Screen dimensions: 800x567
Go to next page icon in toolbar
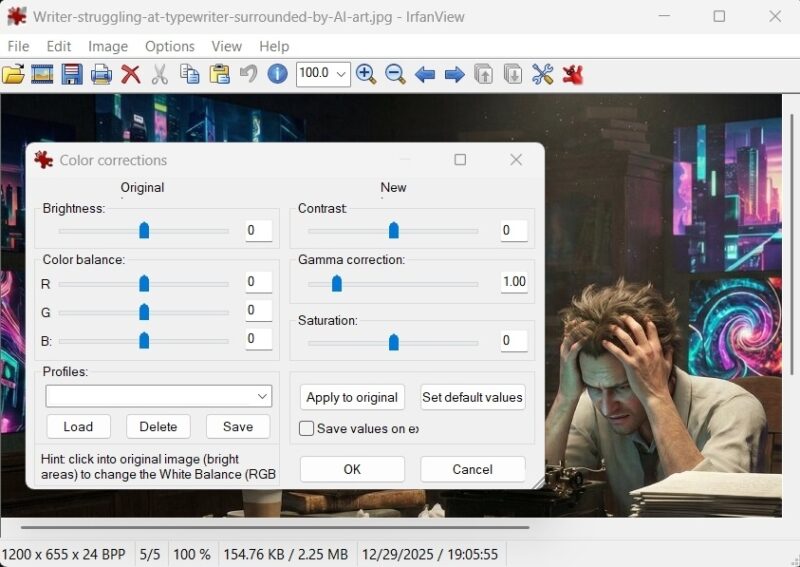tap(513, 75)
